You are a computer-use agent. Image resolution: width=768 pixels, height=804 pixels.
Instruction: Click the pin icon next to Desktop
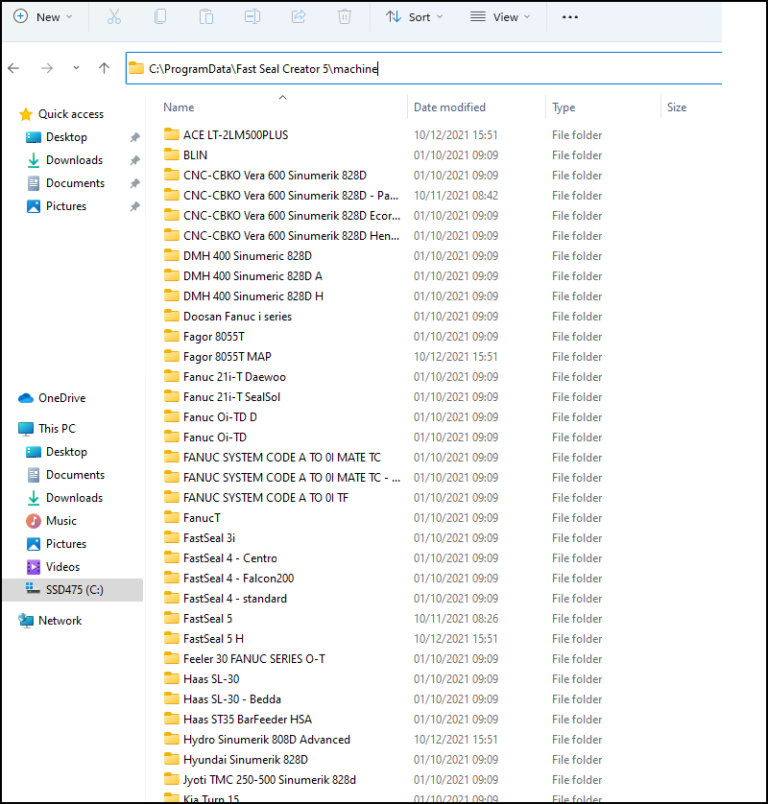pyautogui.click(x=135, y=137)
